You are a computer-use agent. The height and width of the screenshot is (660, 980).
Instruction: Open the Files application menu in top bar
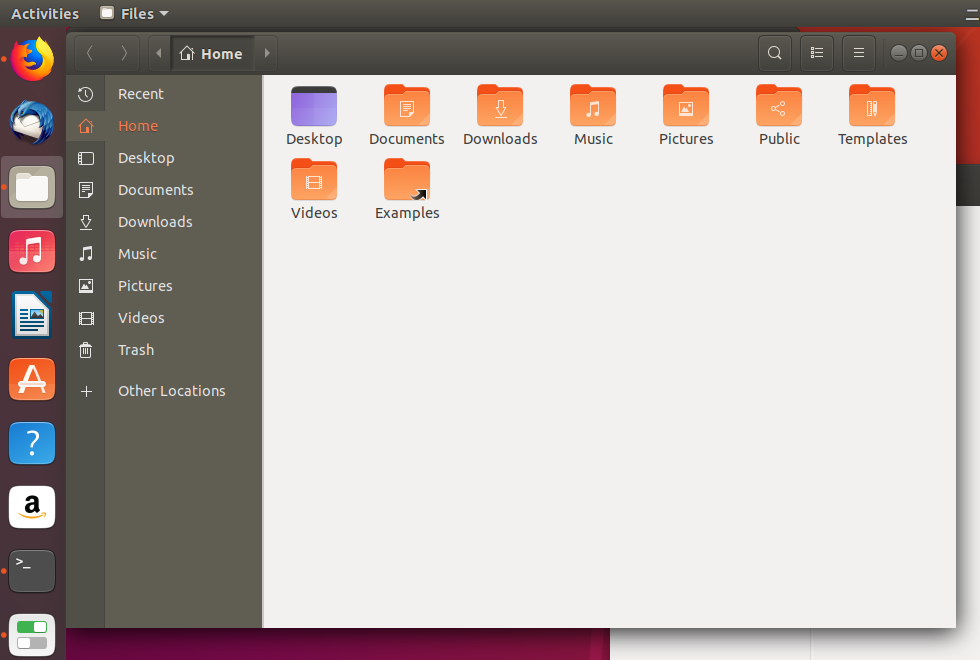pos(134,13)
